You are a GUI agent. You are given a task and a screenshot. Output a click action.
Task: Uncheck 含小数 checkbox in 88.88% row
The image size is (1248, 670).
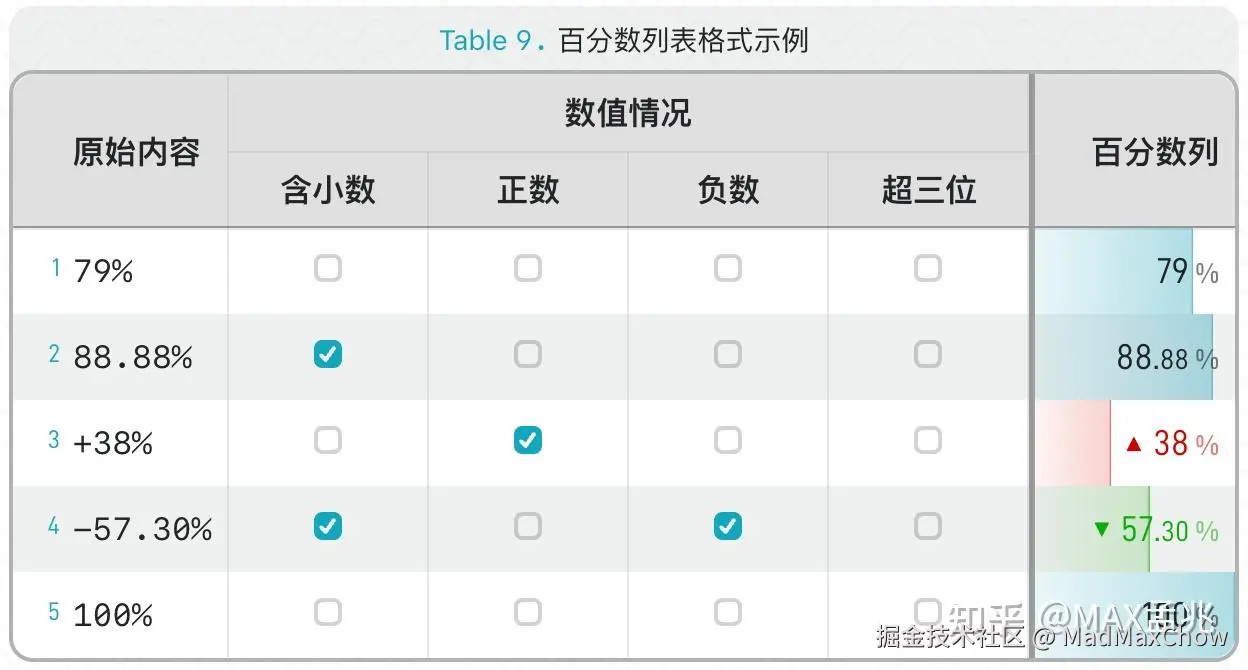[x=327, y=354]
